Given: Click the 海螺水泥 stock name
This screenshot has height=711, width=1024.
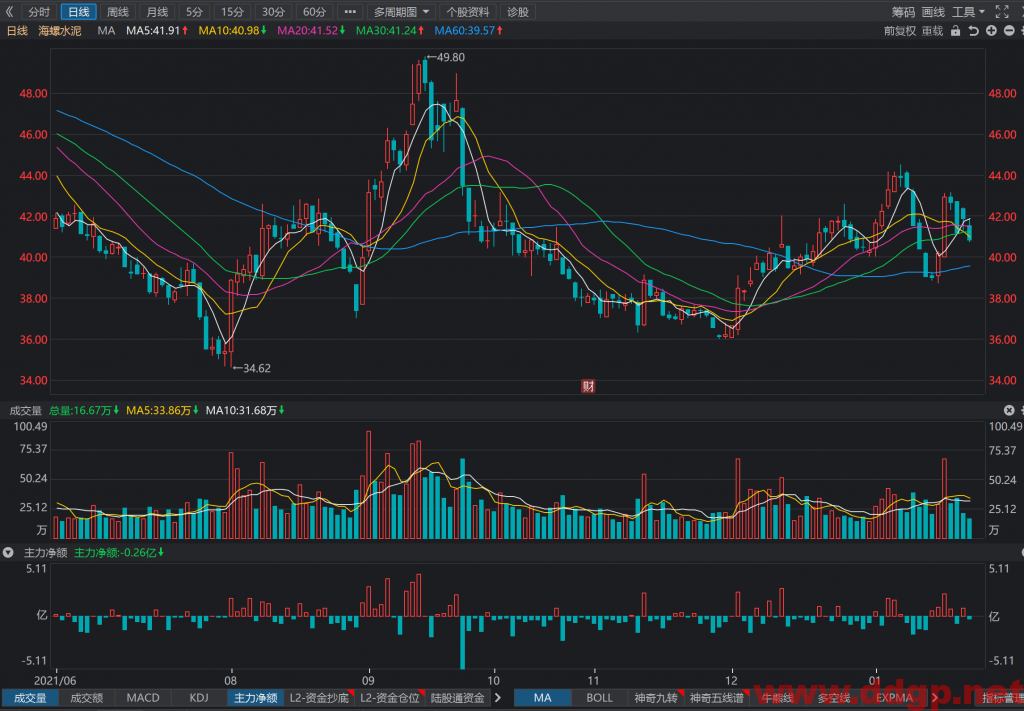Looking at the screenshot, I should 60,31.
